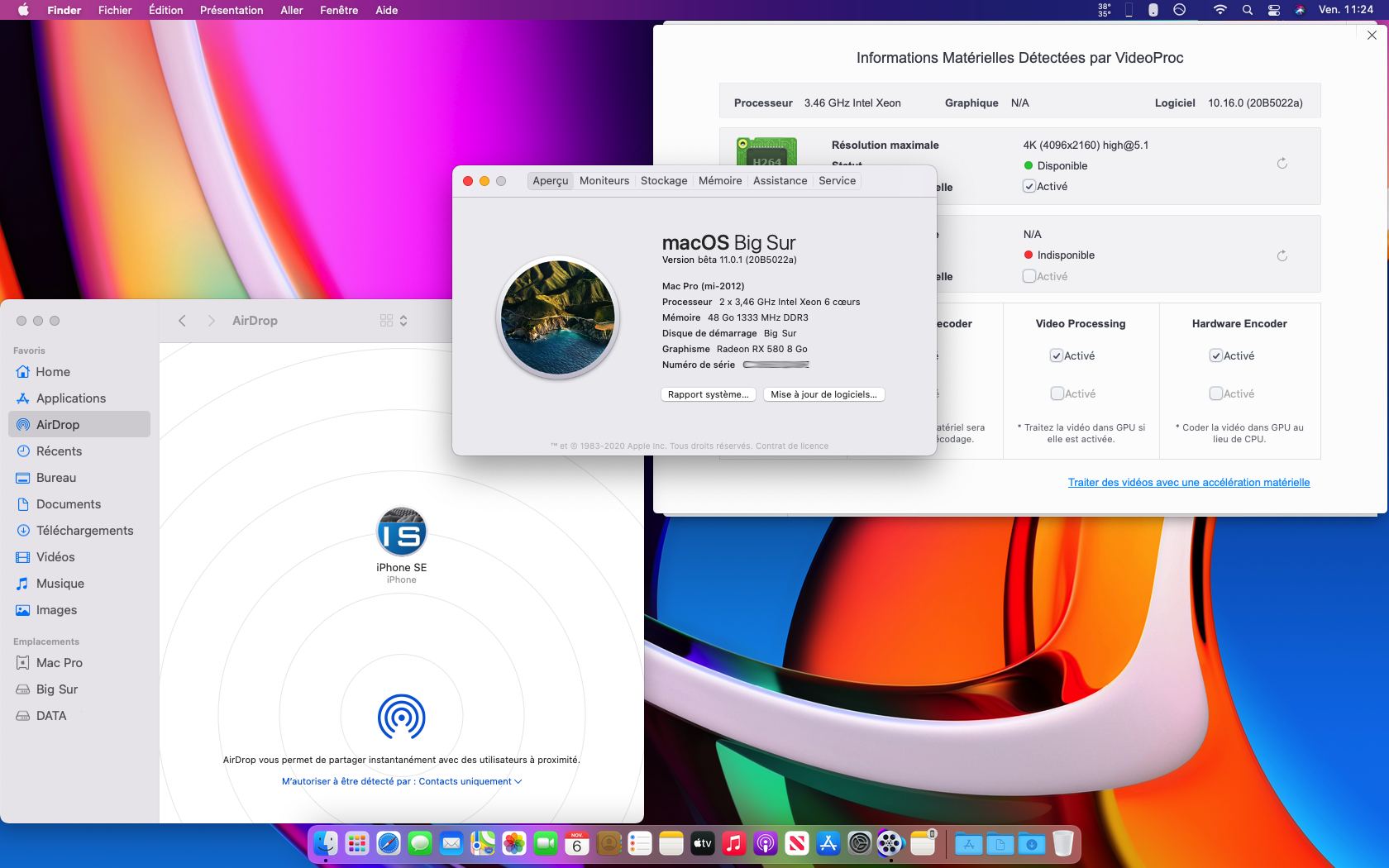Click the Rapport système button
Viewport: 1389px width, 868px height.
[x=708, y=394]
